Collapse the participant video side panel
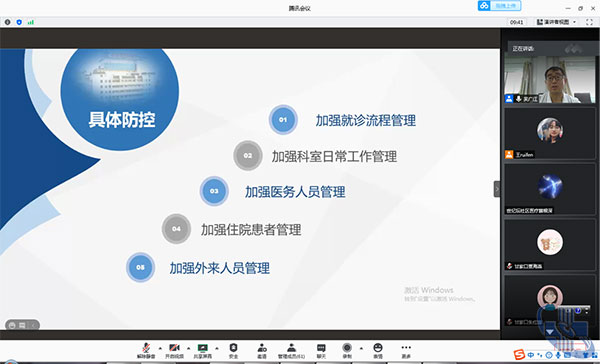This screenshot has height=364, width=600. [x=497, y=189]
